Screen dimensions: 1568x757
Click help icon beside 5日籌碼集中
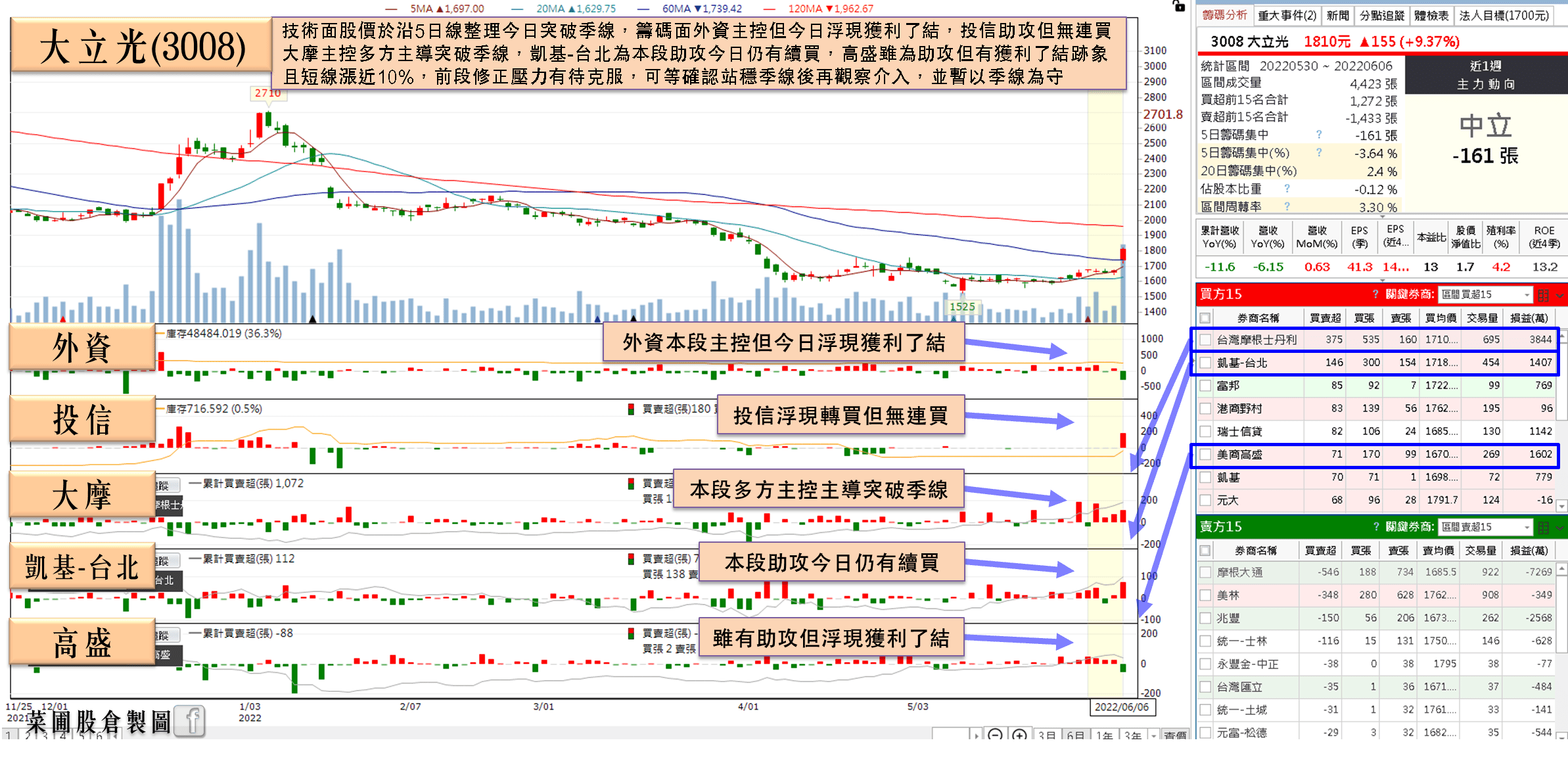(1318, 135)
